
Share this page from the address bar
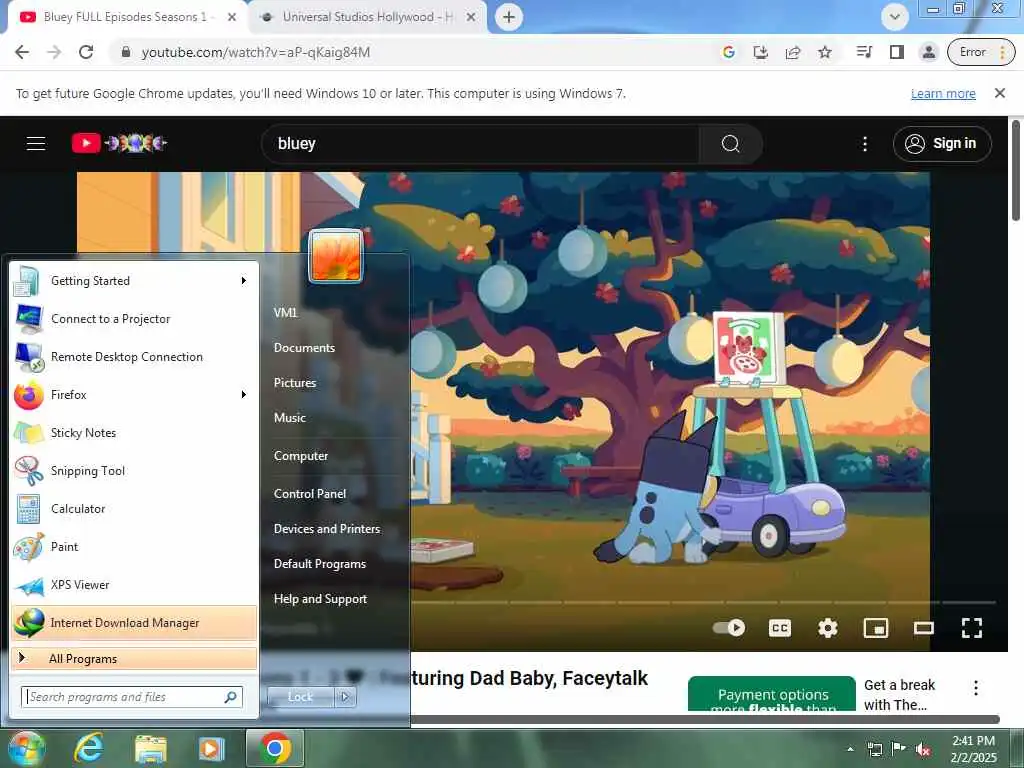pyautogui.click(x=792, y=52)
